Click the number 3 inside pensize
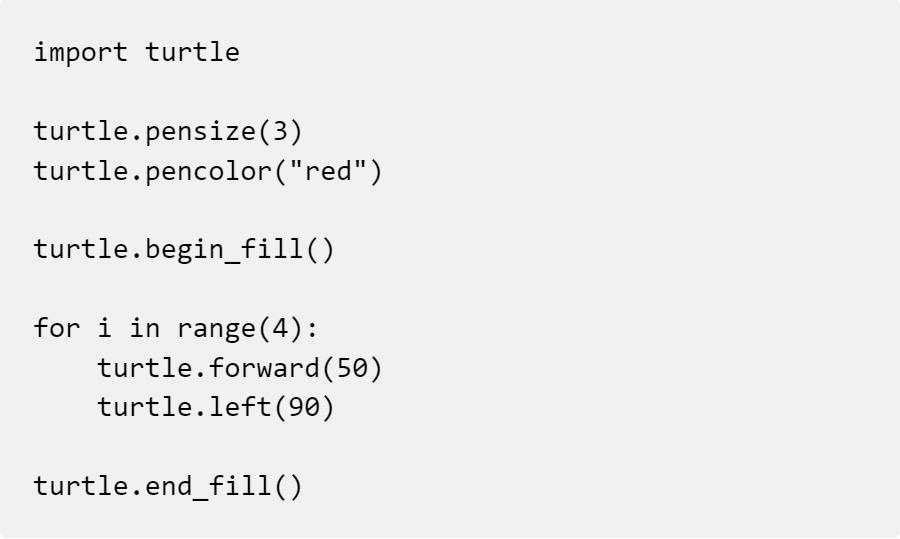Viewport: 900px width, 539px height. (x=280, y=131)
